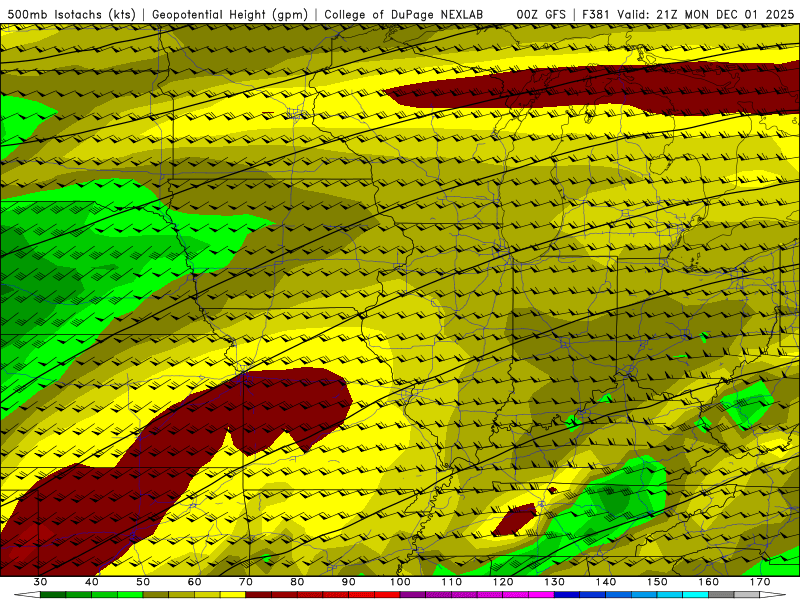Click the dark gray color bar swatch after 160
800x600 pixels.
[x=721, y=595]
